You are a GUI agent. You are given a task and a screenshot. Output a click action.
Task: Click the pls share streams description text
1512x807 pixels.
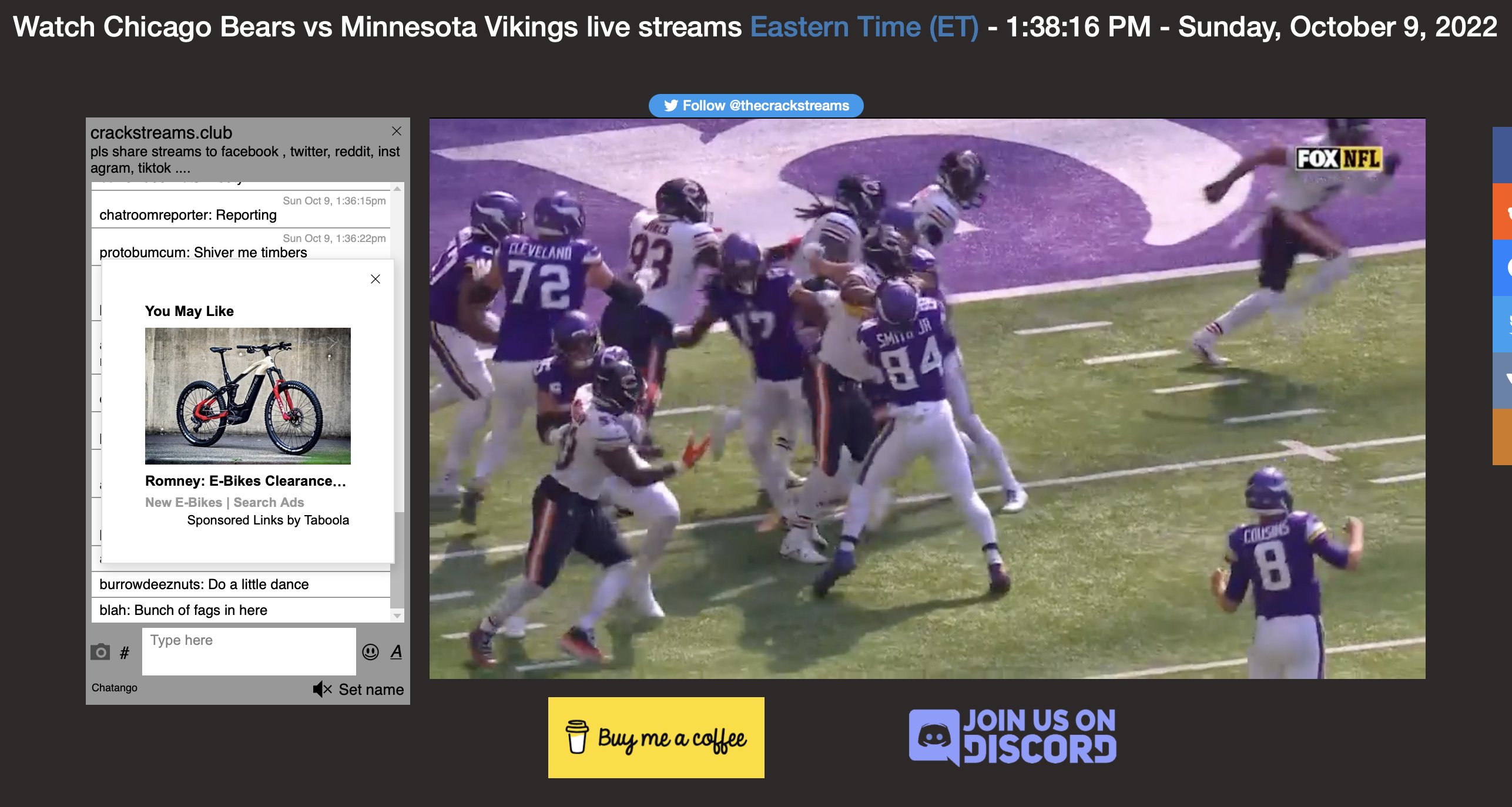pos(245,160)
